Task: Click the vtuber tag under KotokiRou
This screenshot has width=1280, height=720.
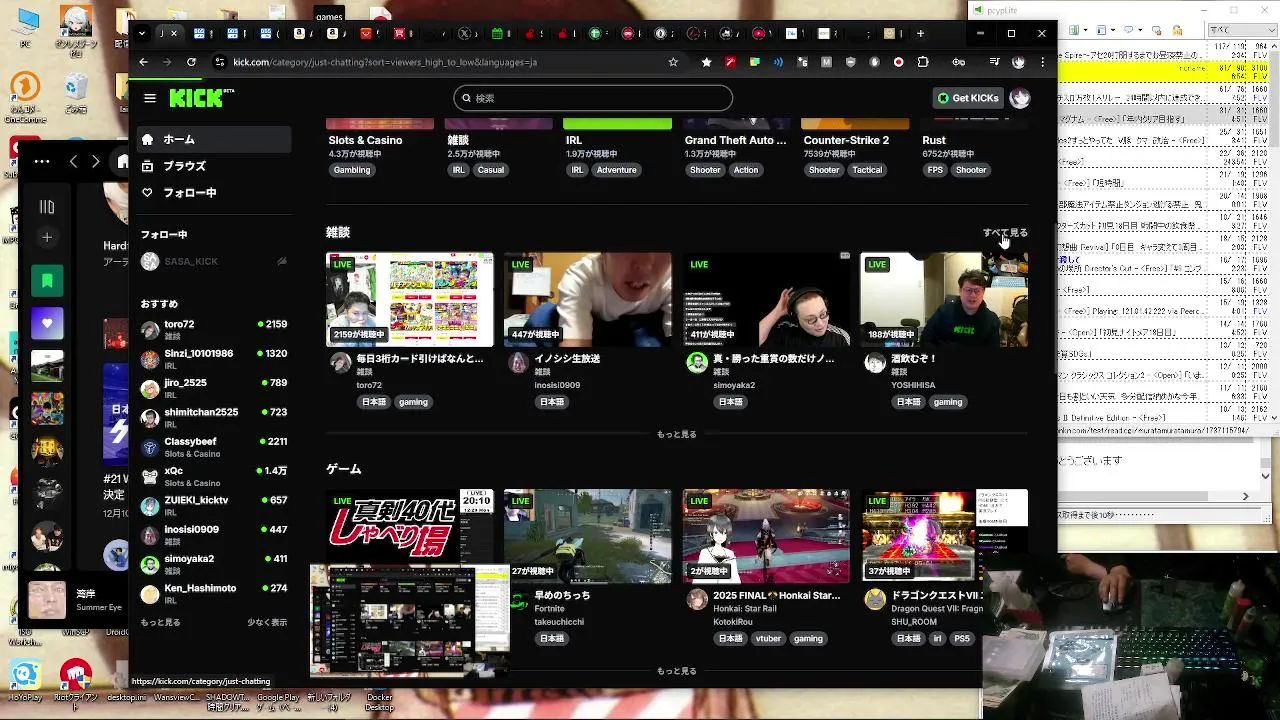Action: point(768,639)
